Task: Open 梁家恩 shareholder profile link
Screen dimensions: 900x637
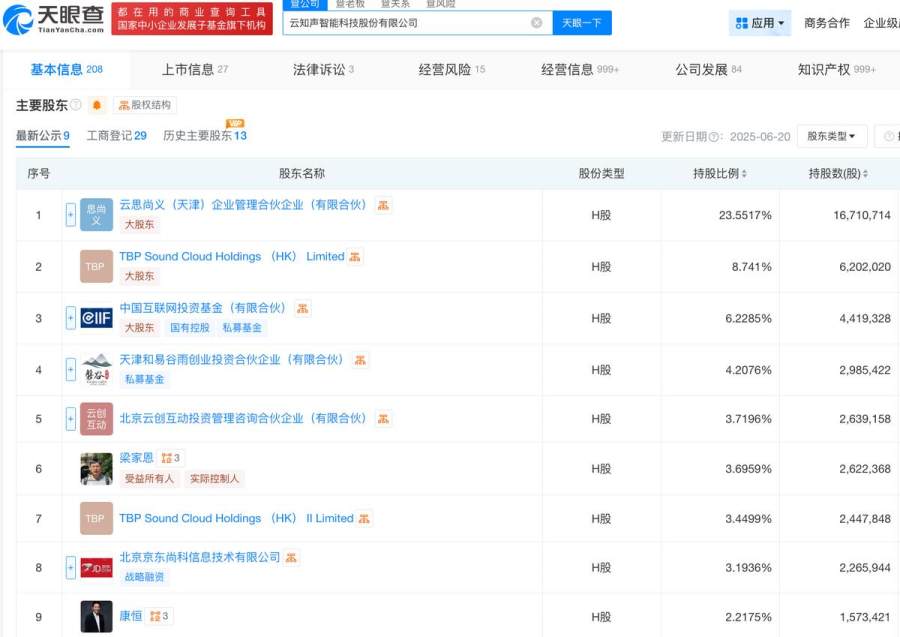Action: (x=137, y=457)
